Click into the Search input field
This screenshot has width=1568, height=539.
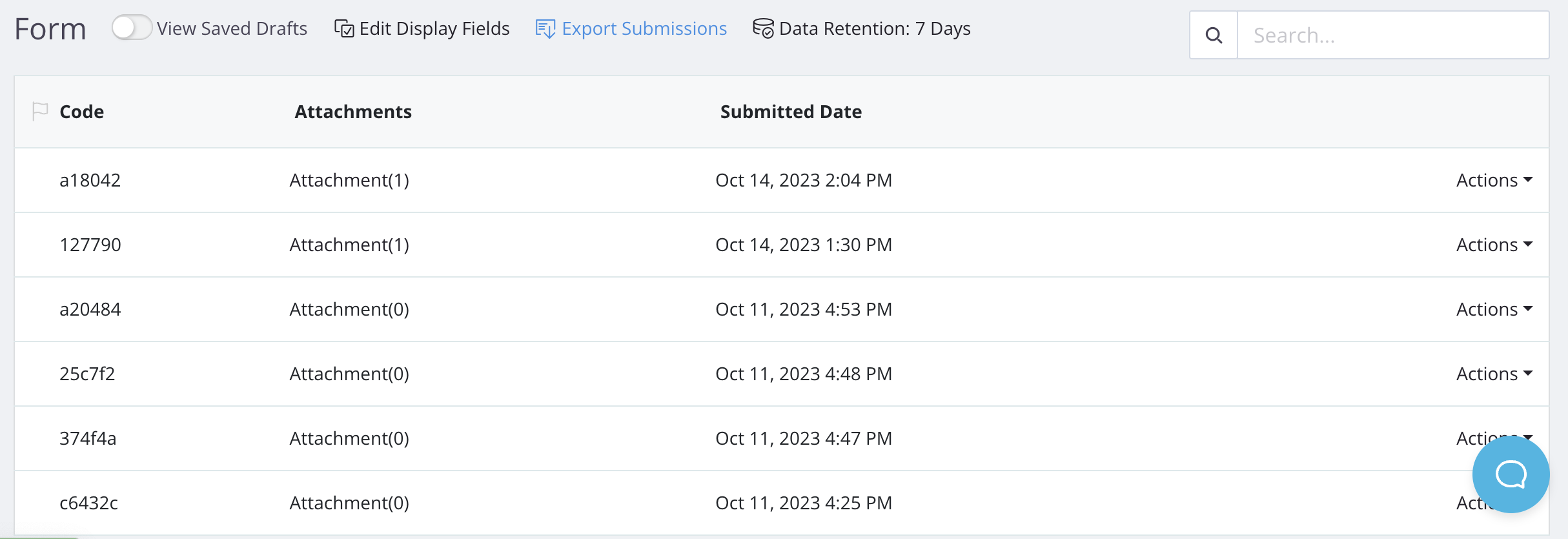tap(1392, 36)
